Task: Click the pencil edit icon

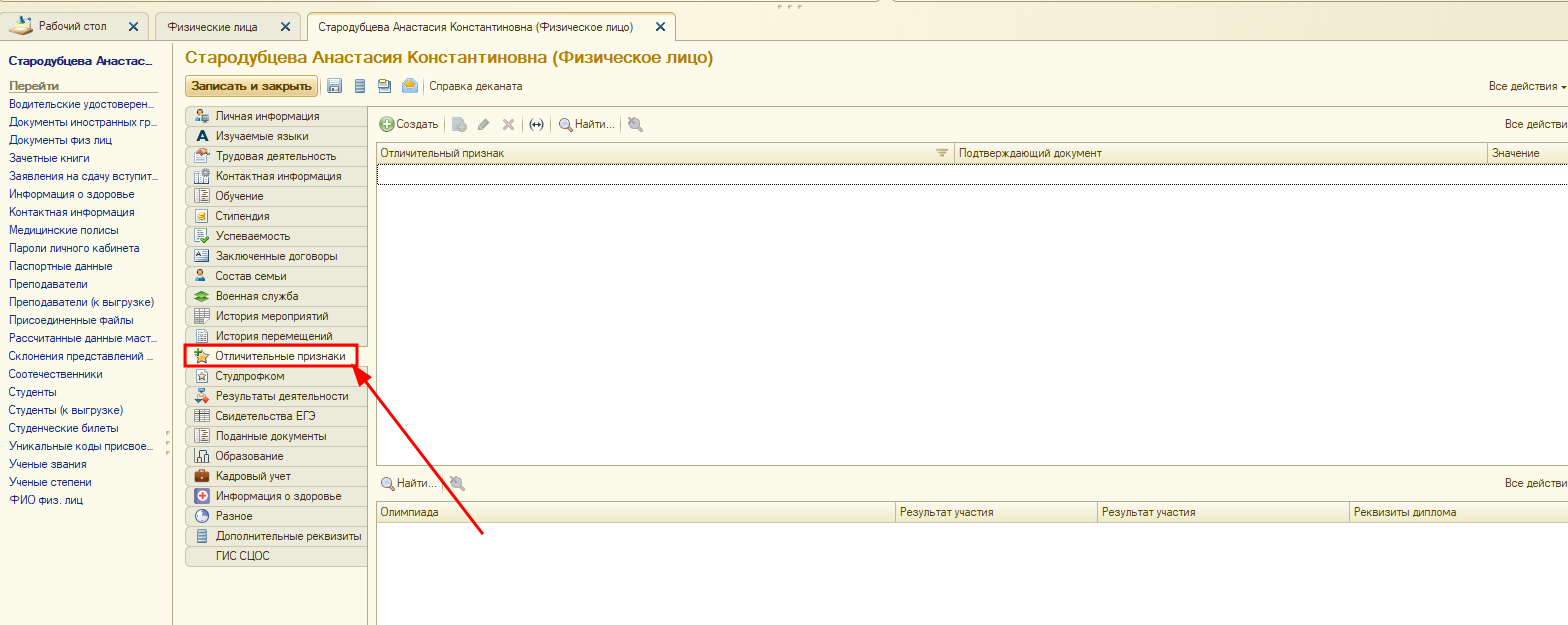Action: (x=483, y=125)
